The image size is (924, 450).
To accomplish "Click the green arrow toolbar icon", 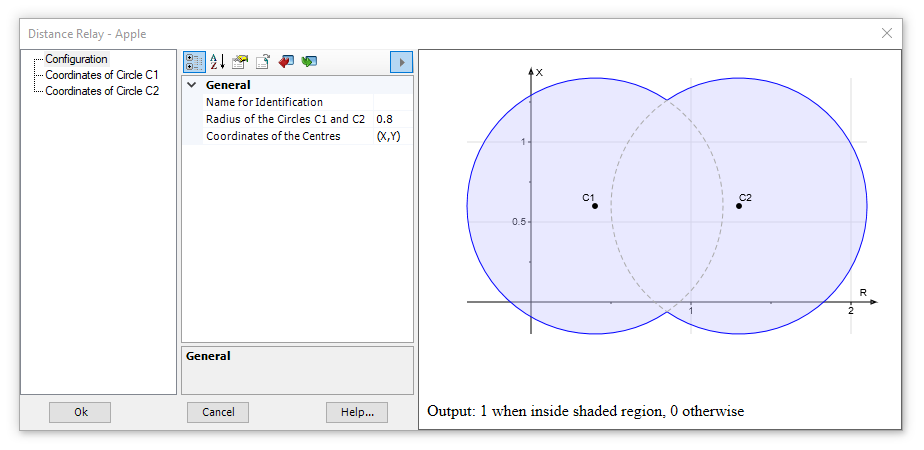I will (309, 62).
